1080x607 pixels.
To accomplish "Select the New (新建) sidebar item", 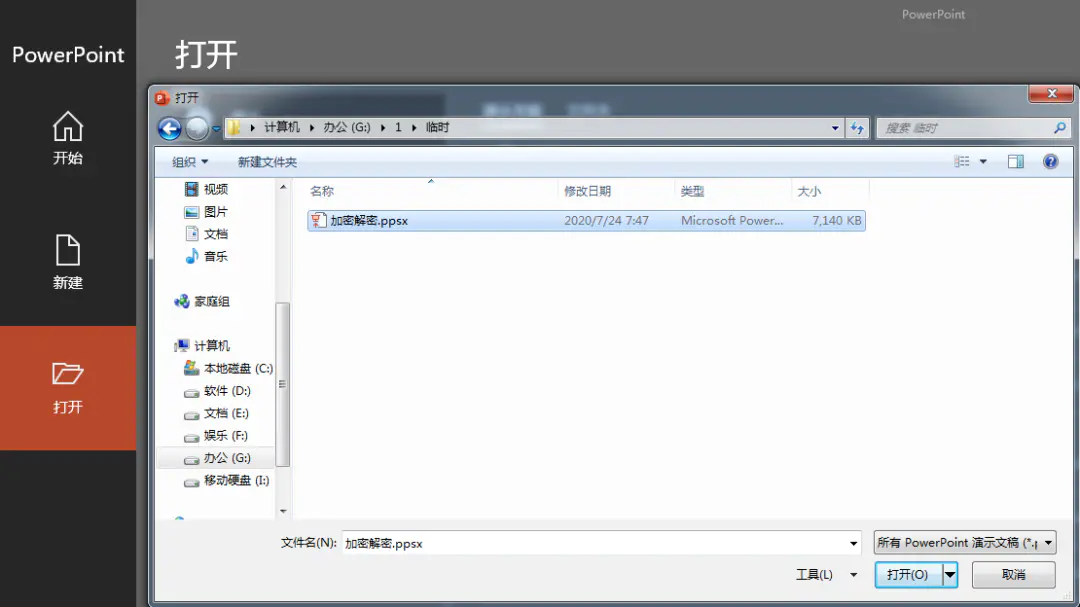I will pyautogui.click(x=68, y=263).
